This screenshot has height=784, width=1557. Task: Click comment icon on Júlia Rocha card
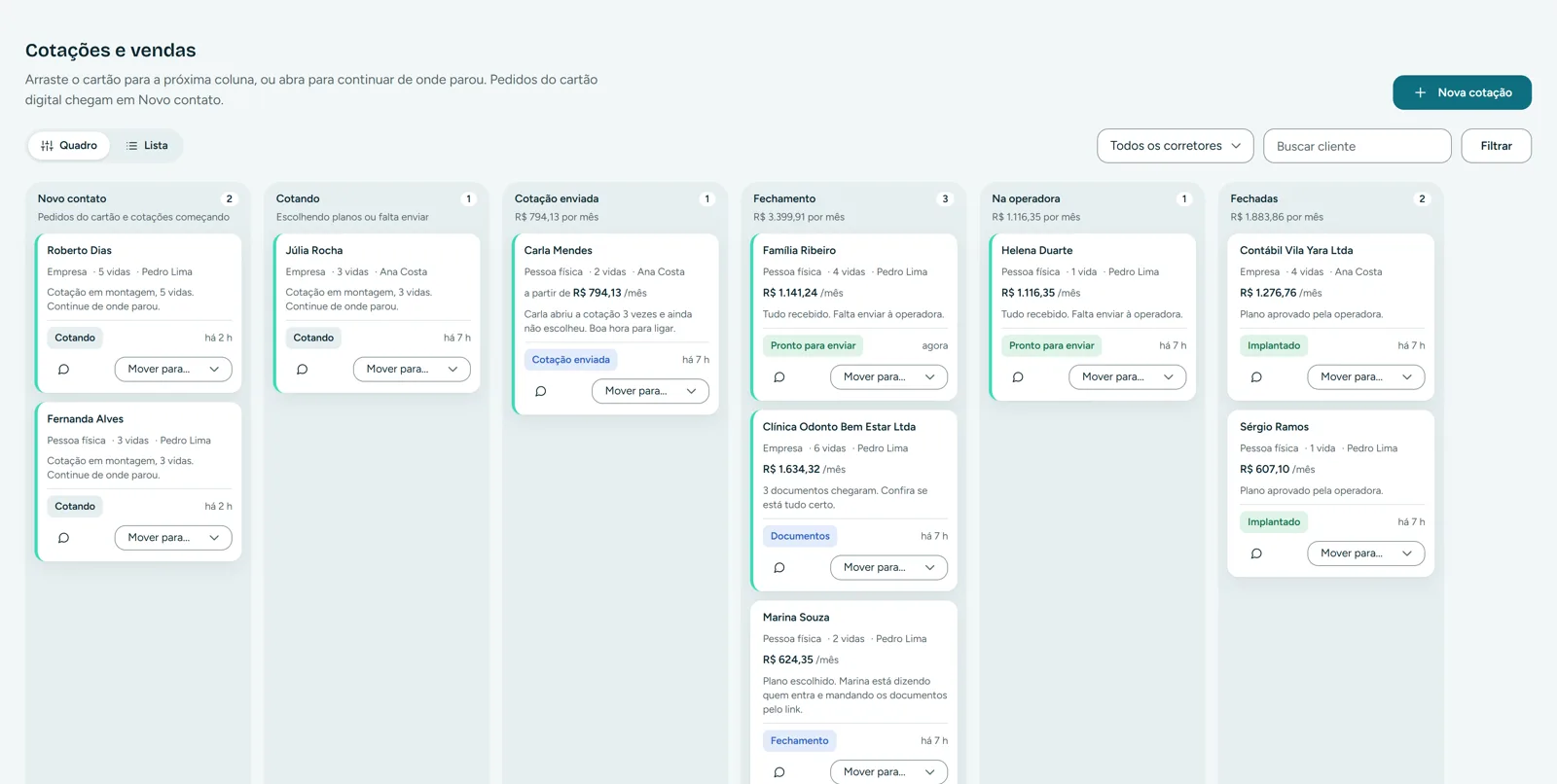302,370
